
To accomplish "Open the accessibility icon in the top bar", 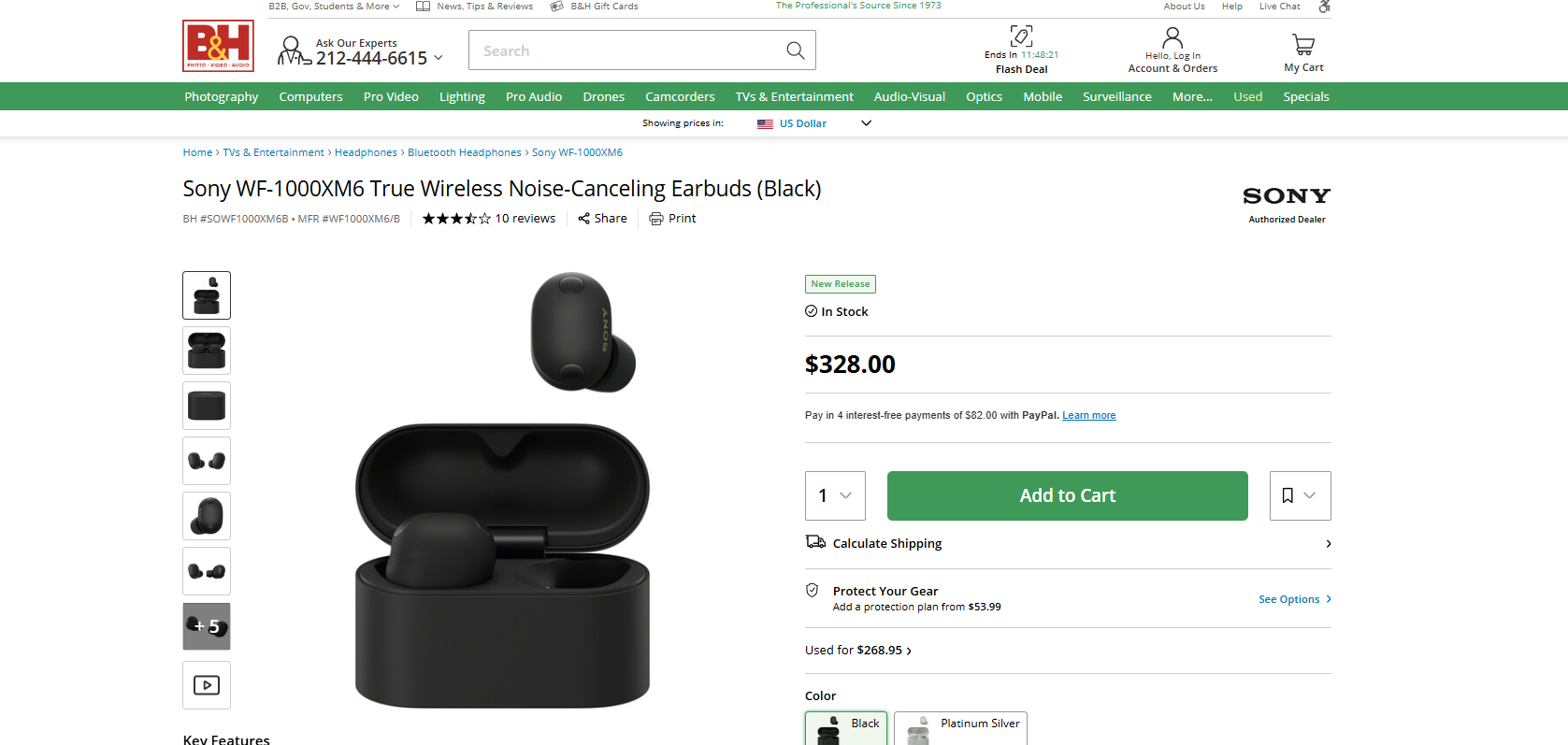I will point(1324,7).
